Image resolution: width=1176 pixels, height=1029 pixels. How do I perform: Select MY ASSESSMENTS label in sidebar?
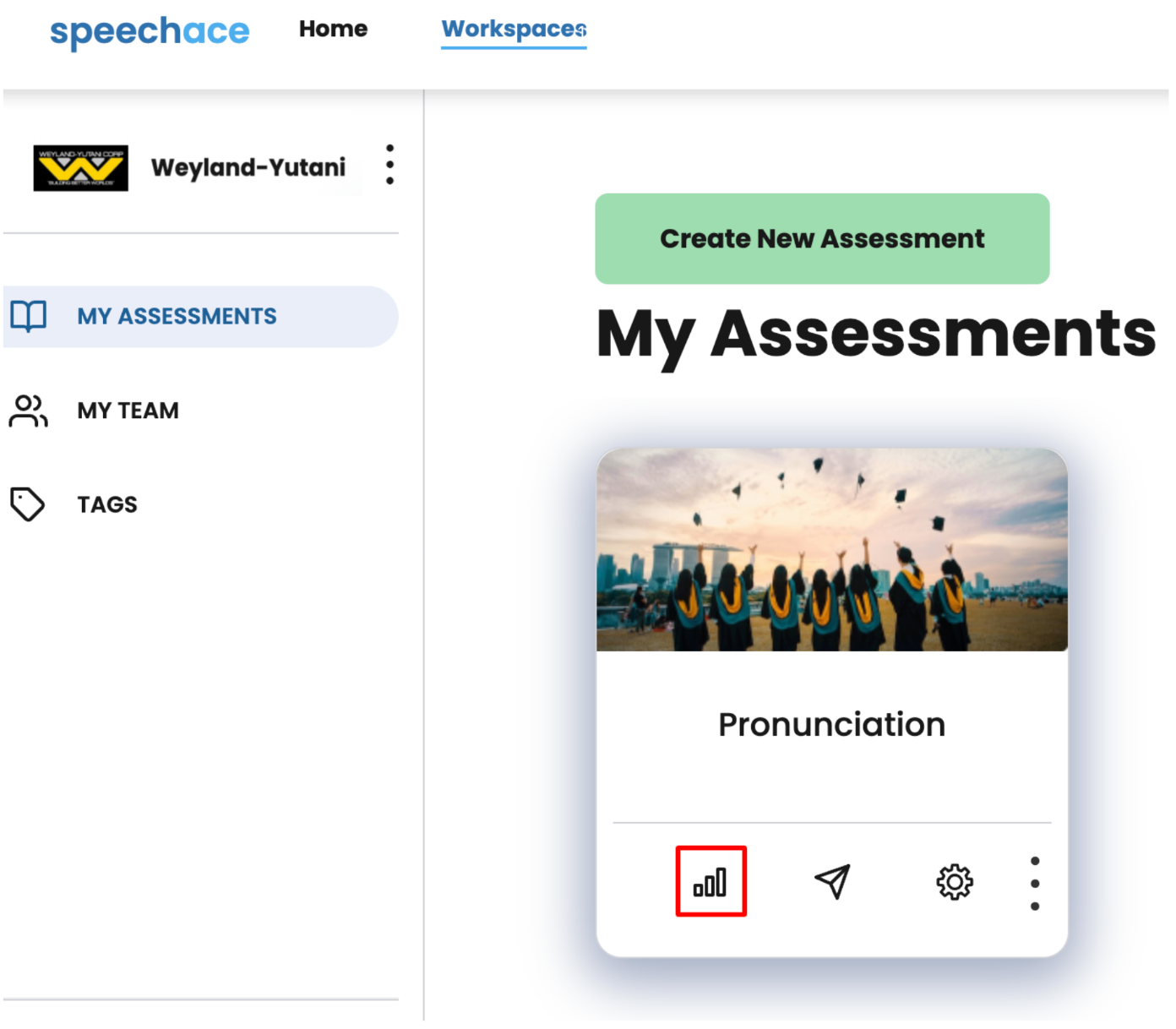tap(177, 317)
